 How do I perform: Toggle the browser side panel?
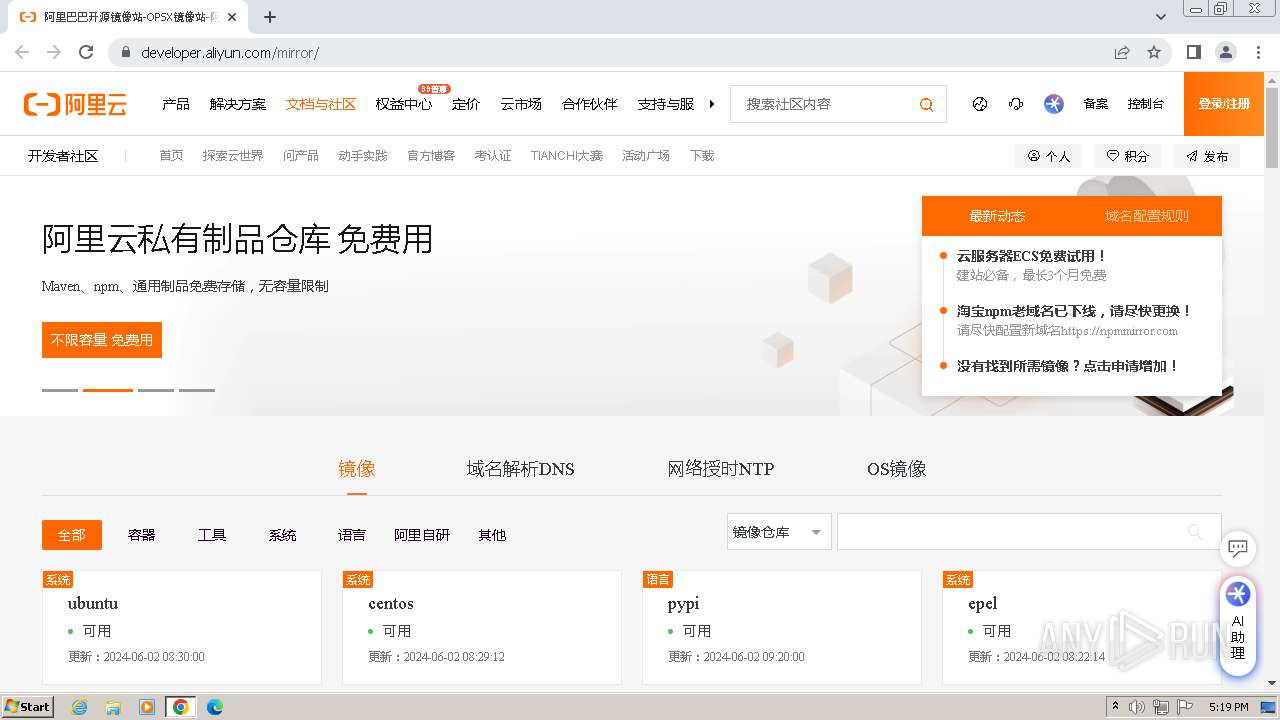coord(1193,52)
